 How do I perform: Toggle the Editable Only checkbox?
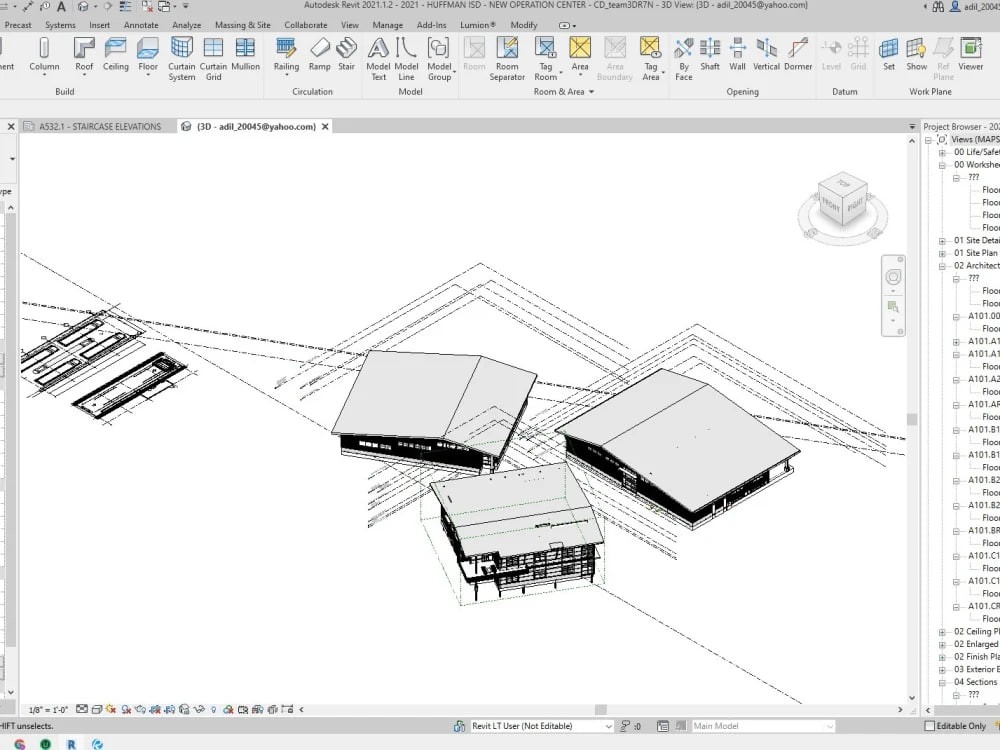(930, 725)
